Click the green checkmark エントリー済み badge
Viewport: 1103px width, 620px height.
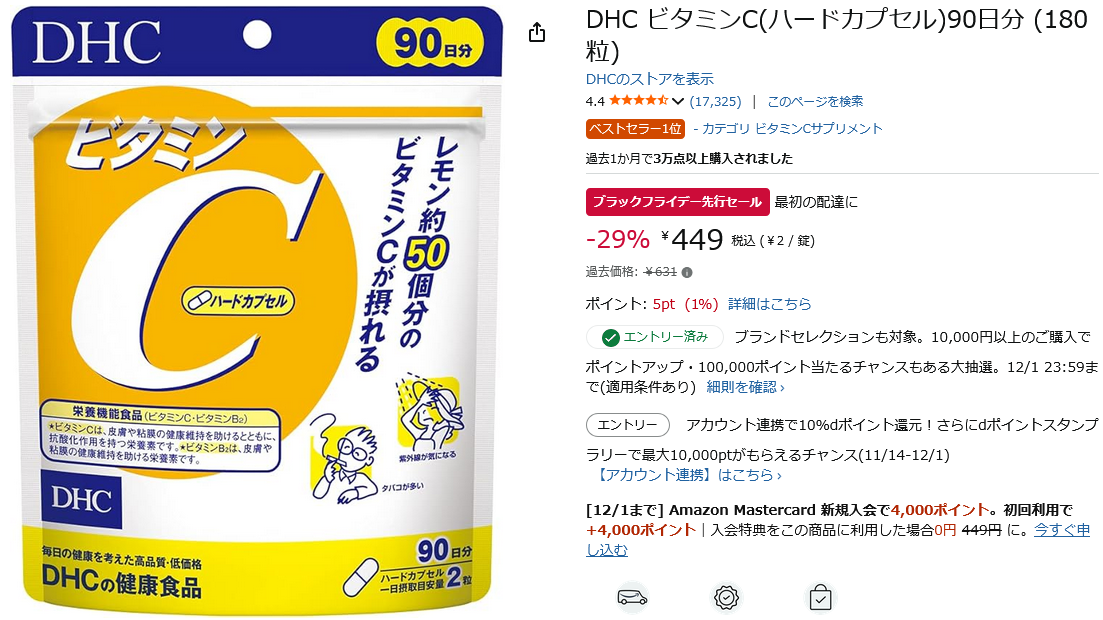tap(655, 337)
